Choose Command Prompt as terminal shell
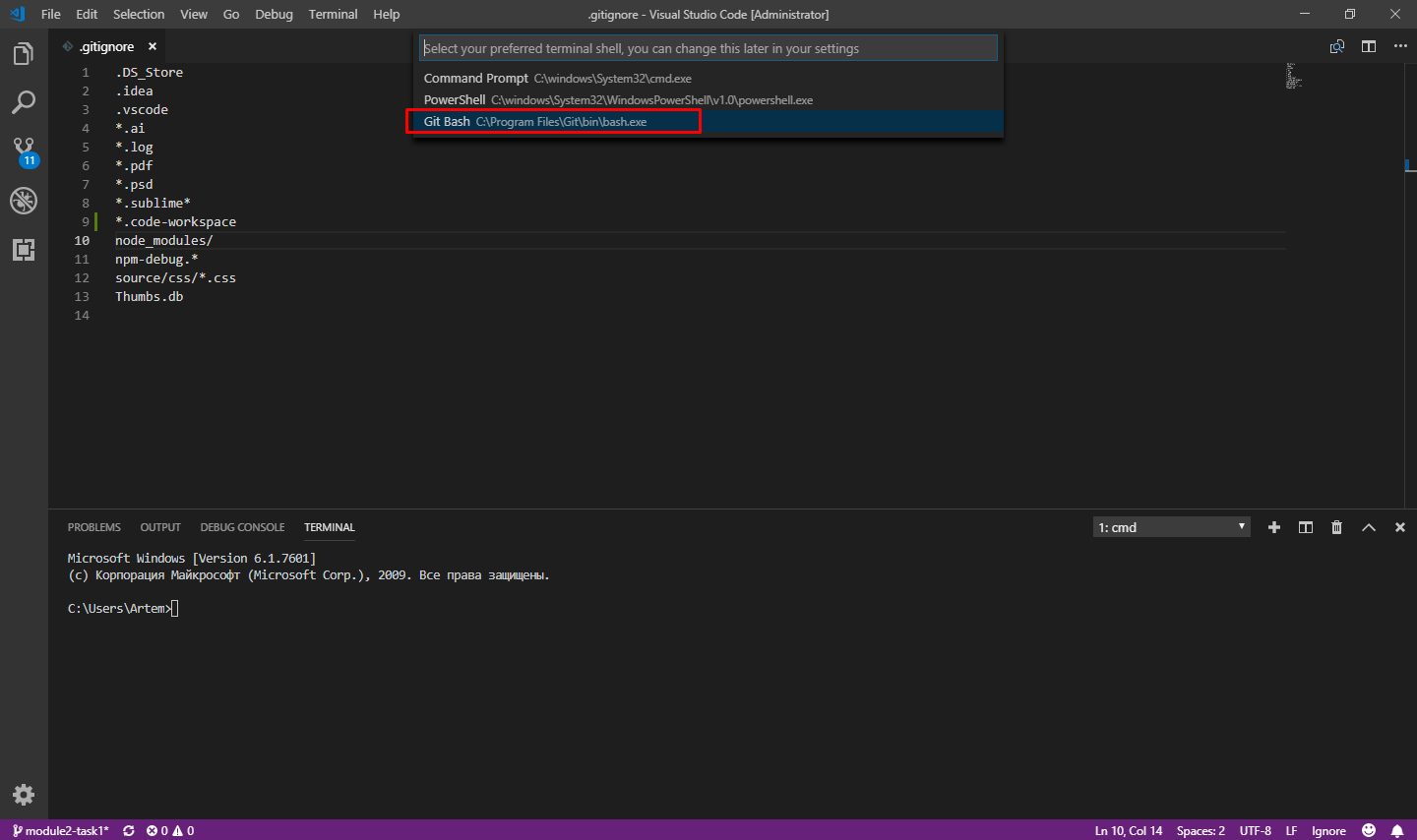 pos(708,78)
